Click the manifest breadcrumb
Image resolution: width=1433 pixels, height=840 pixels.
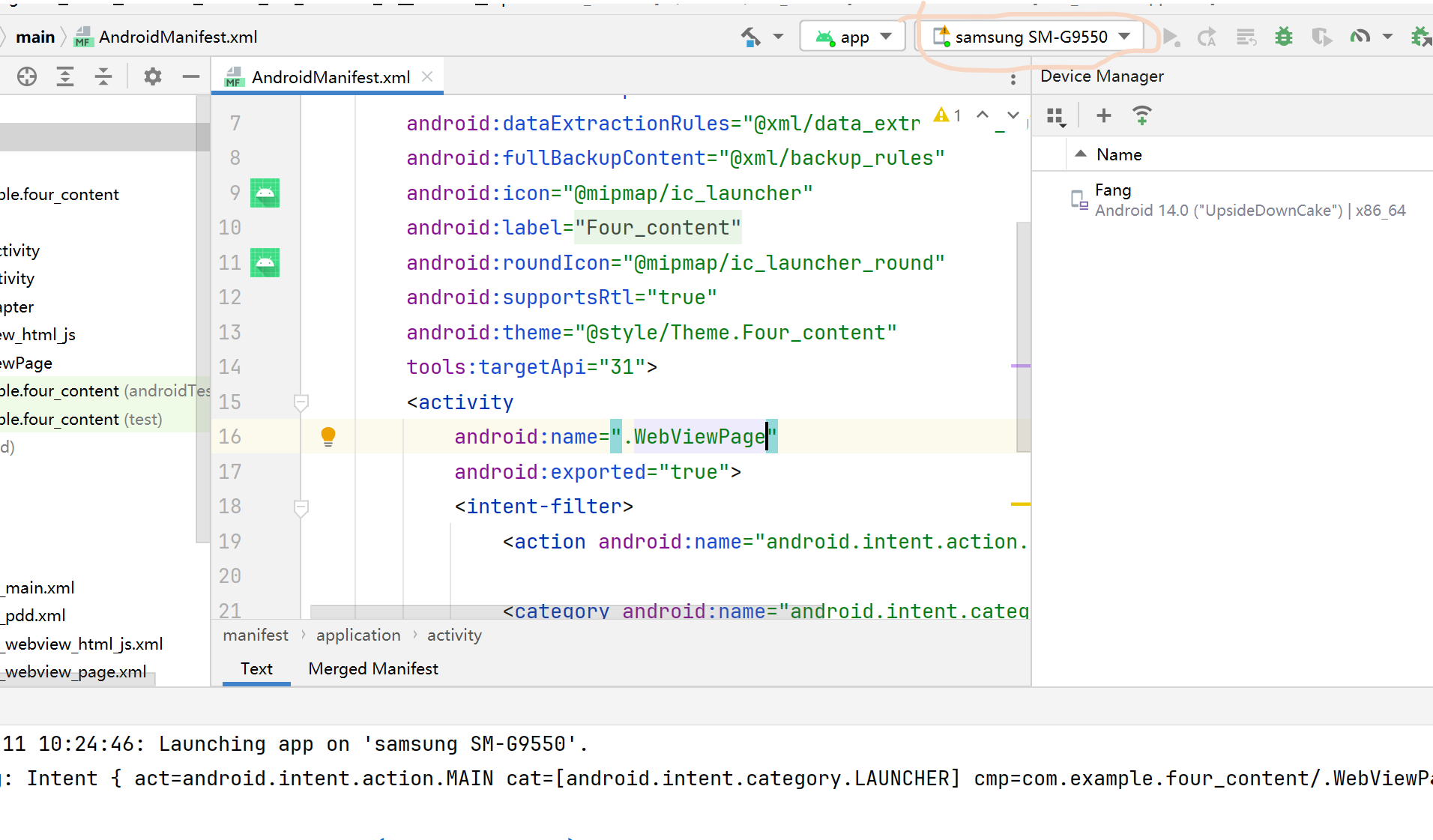256,635
